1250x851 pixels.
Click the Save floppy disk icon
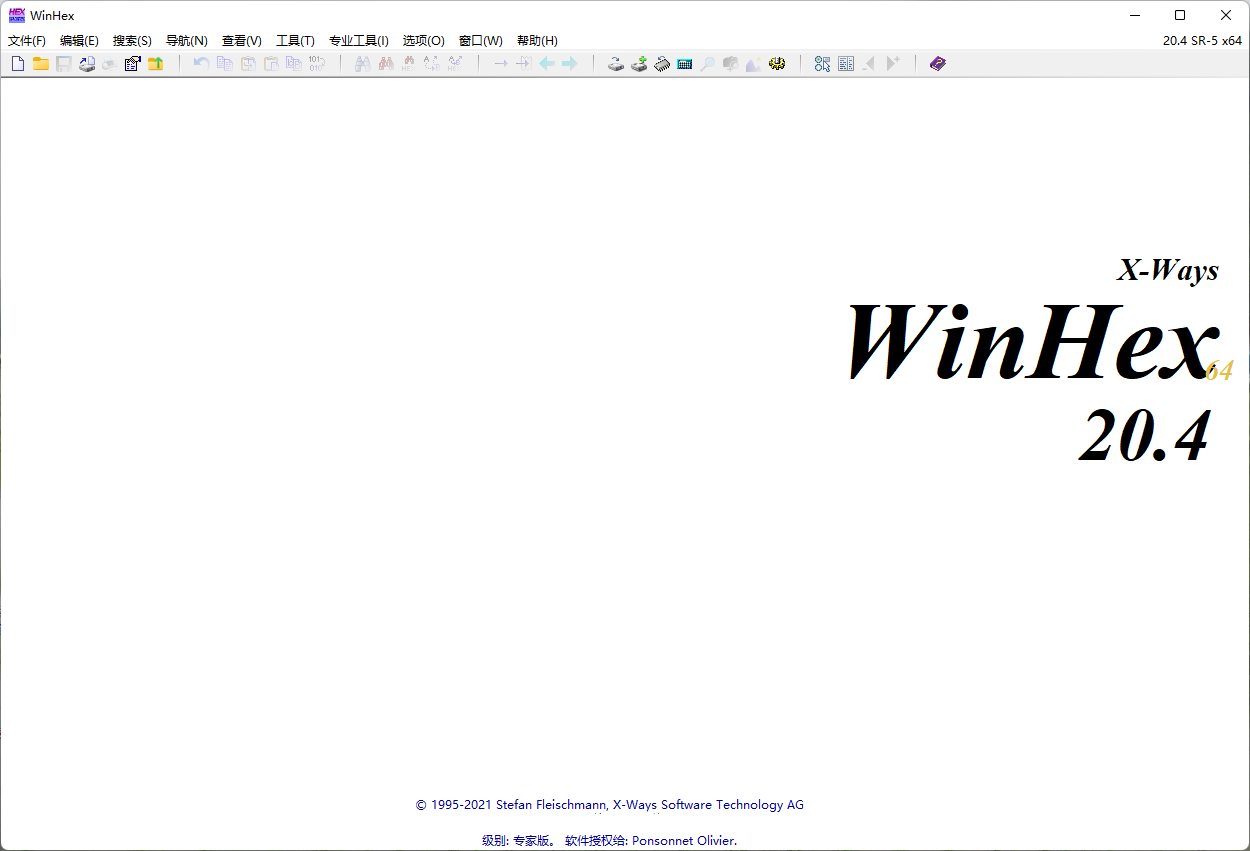click(63, 63)
